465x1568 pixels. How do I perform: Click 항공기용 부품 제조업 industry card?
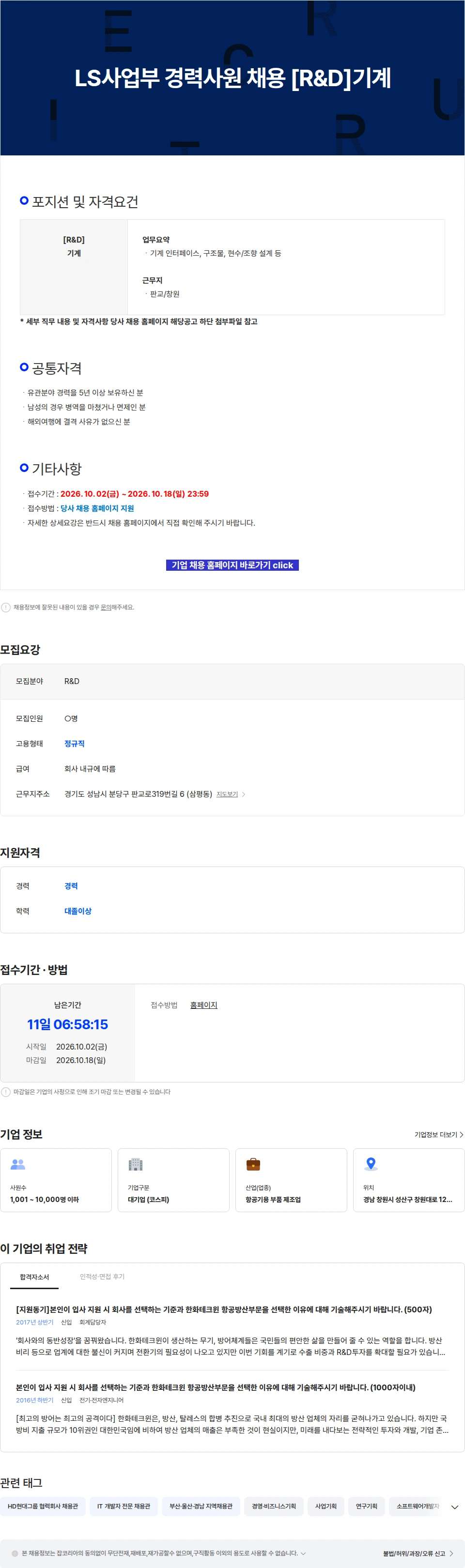pyautogui.click(x=291, y=1180)
